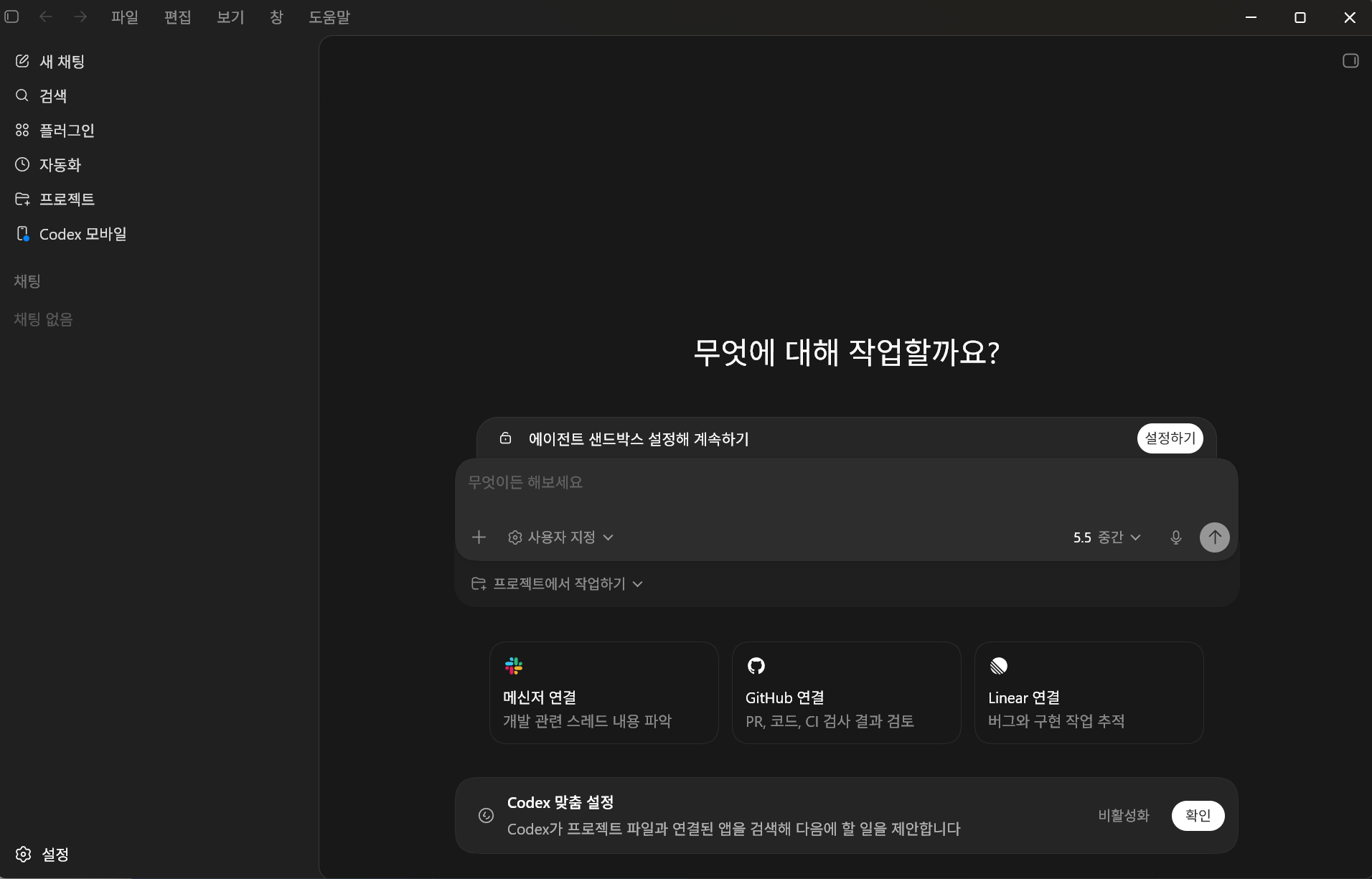This screenshot has width=1372, height=879.
Task: Open the 보기 menu
Action: point(230,17)
